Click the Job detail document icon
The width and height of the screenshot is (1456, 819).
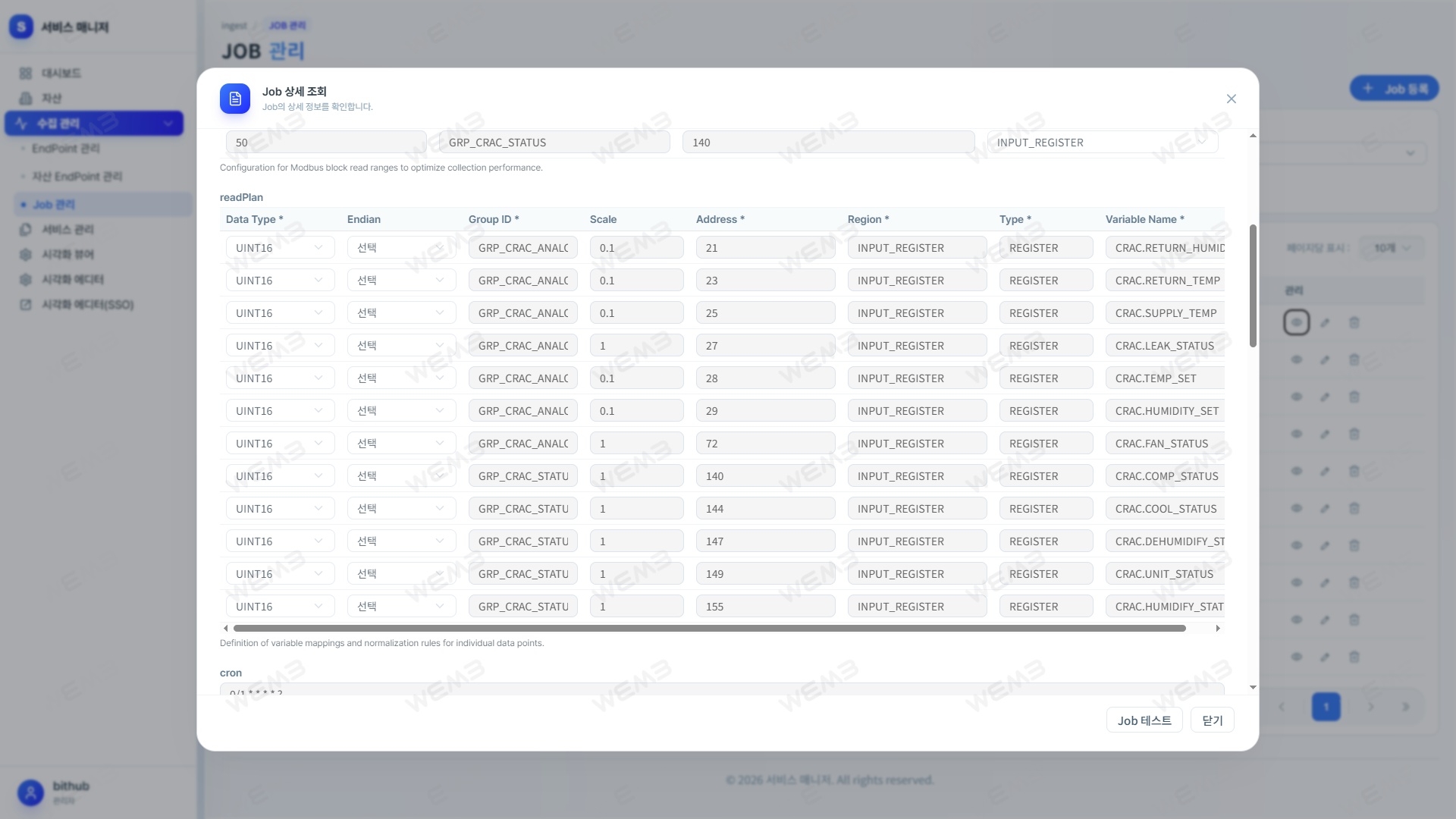point(235,99)
